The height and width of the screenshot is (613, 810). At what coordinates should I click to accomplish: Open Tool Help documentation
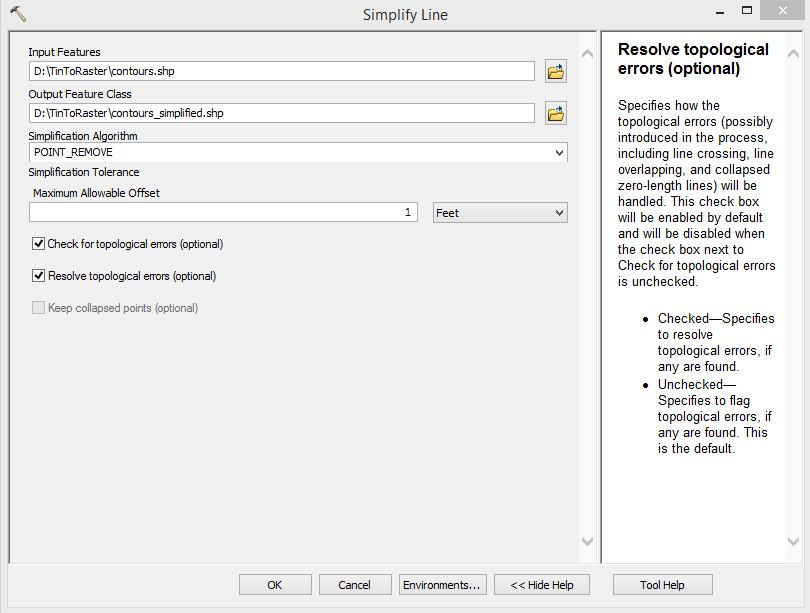pyautogui.click(x=662, y=585)
